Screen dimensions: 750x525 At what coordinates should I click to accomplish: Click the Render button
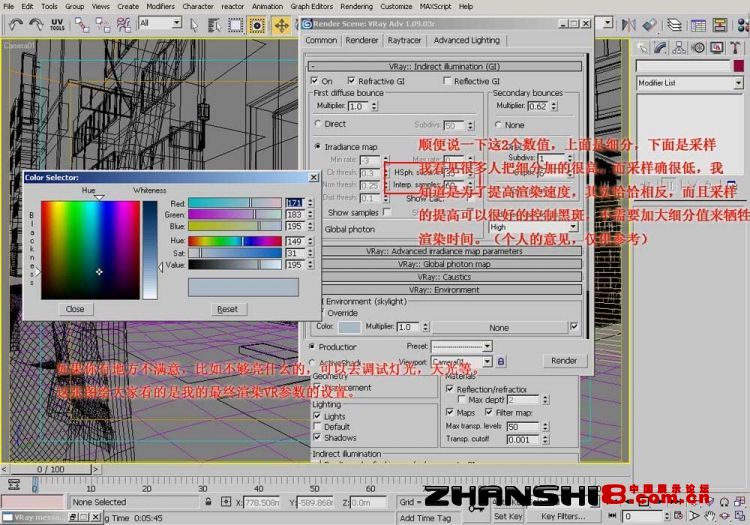tap(563, 361)
